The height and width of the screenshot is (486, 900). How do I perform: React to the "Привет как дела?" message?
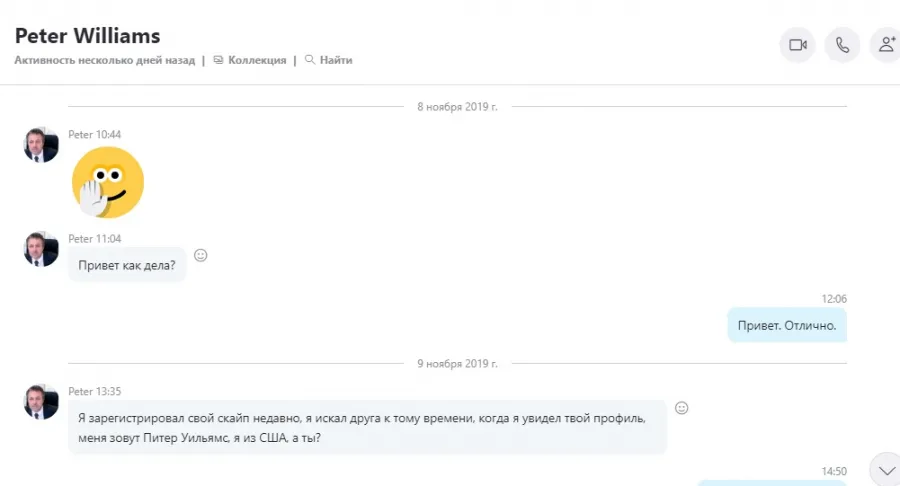coord(200,255)
